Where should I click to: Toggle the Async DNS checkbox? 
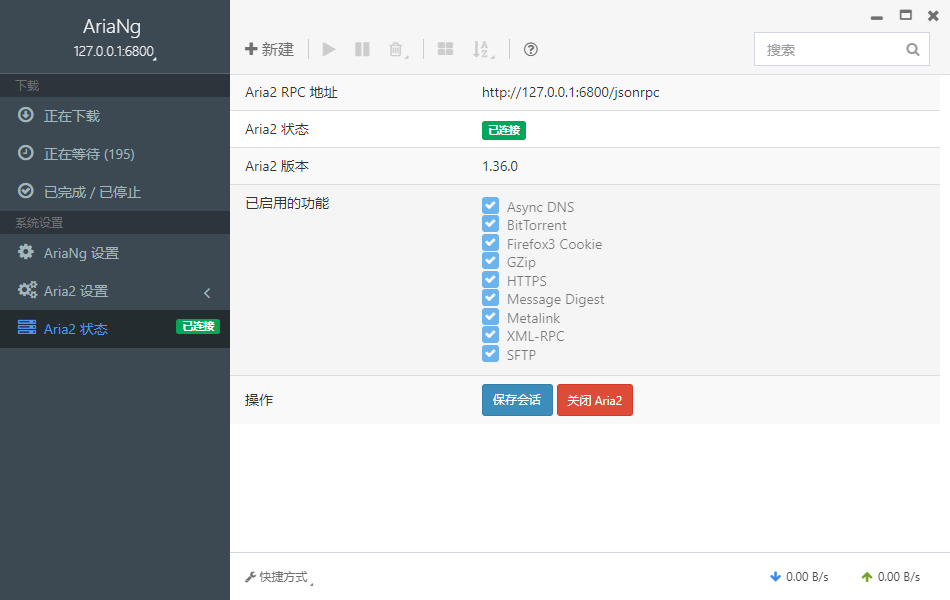[490, 206]
